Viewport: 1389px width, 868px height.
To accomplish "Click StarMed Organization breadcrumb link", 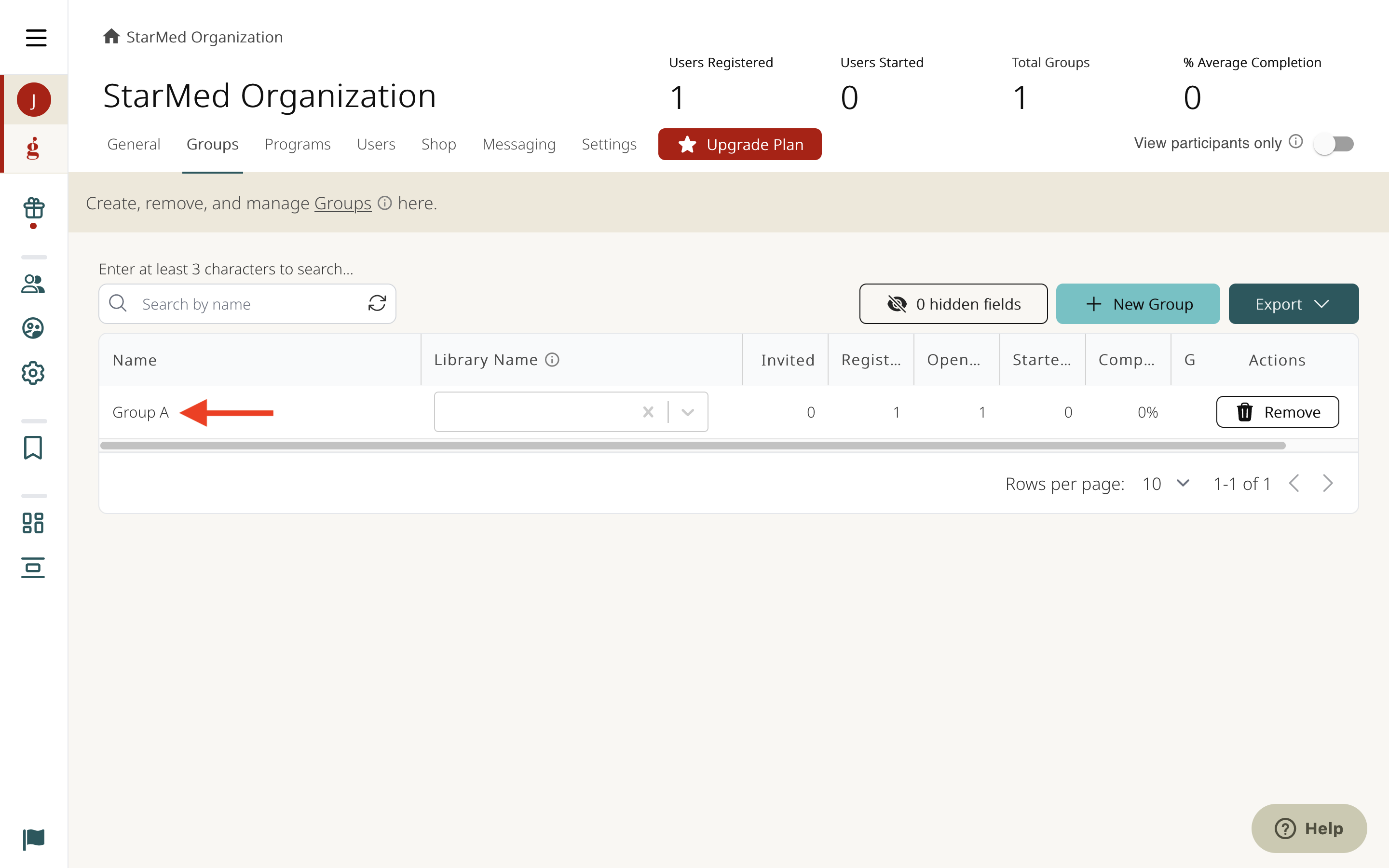I will pos(204,37).
